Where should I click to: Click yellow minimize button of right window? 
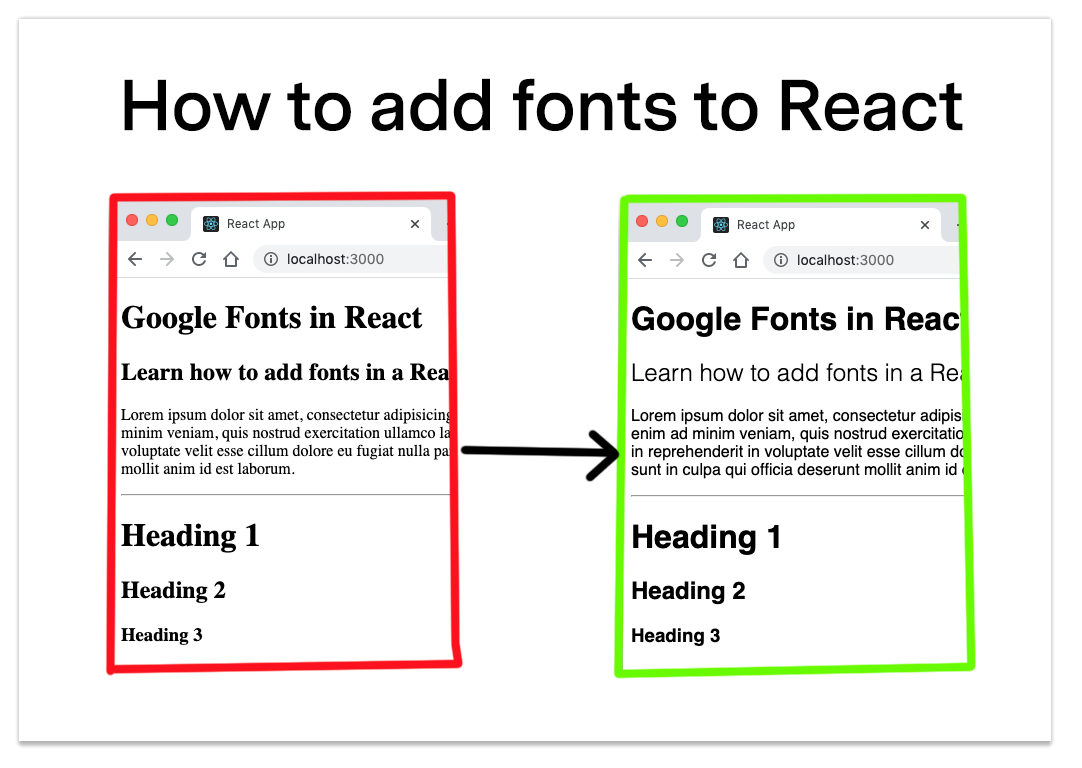(x=662, y=221)
